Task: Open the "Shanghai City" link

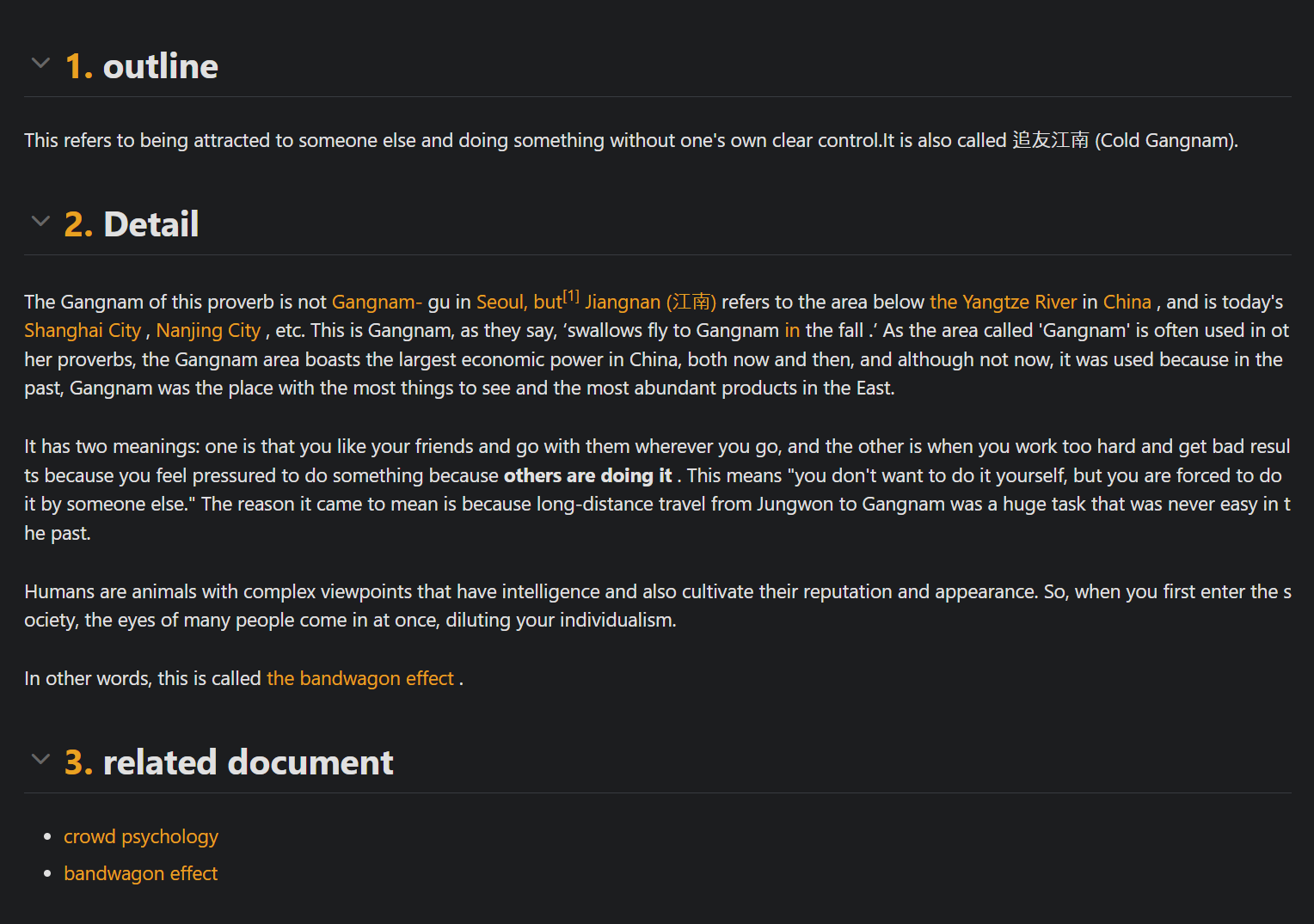Action: pos(83,331)
